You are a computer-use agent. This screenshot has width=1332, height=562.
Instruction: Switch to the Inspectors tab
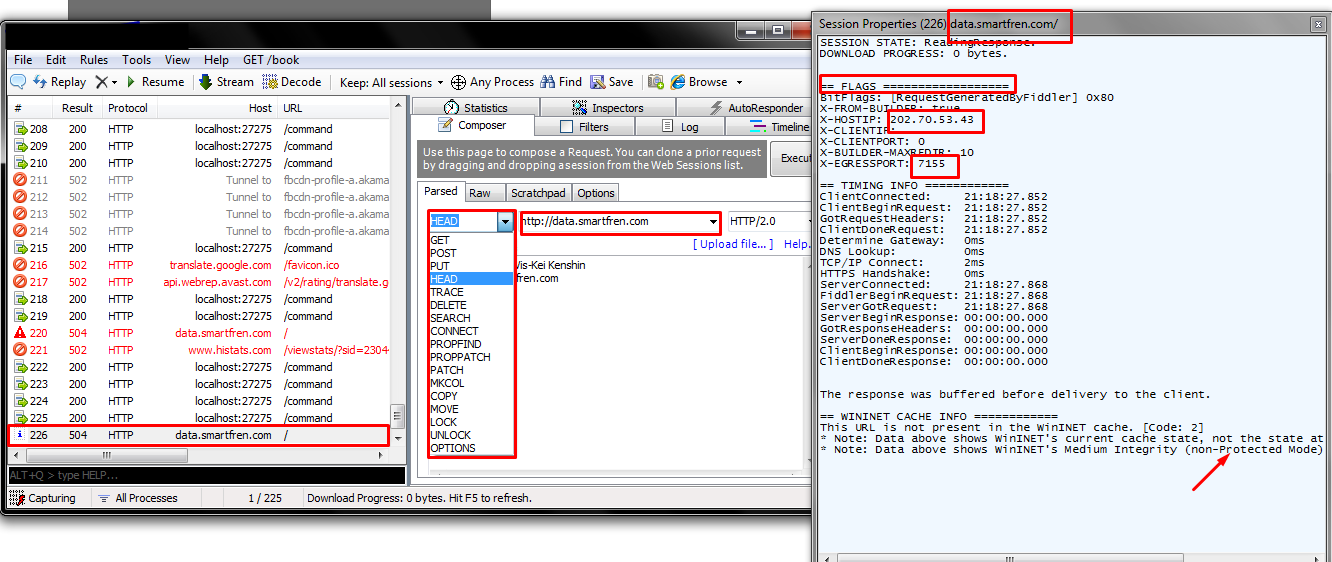pos(608,107)
